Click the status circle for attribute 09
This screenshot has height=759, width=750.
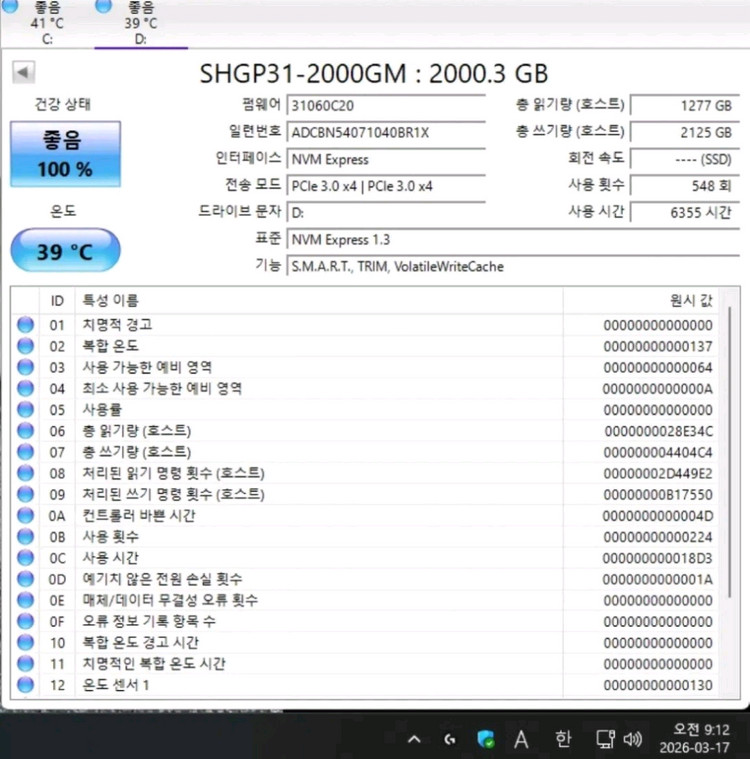tap(25, 495)
